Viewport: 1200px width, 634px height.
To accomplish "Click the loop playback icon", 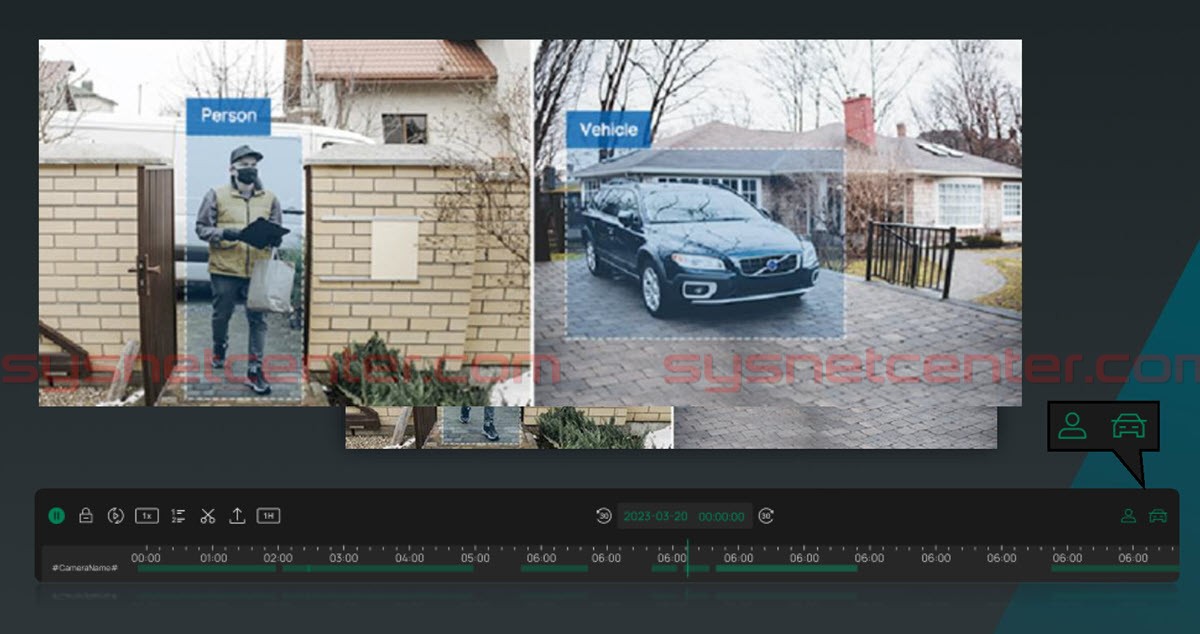I will [116, 516].
